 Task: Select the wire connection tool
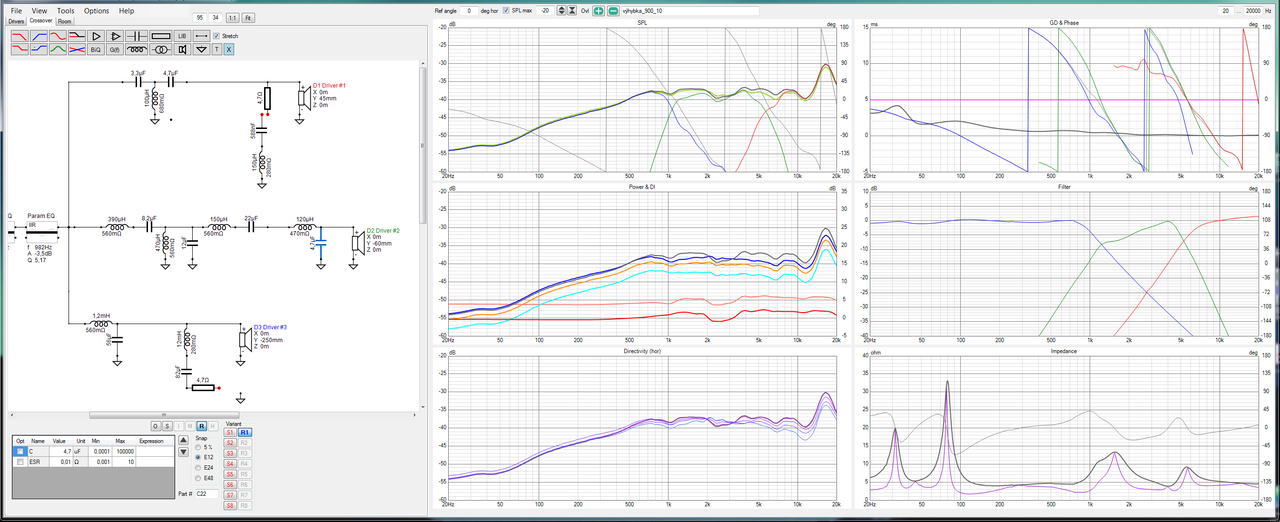[201, 36]
